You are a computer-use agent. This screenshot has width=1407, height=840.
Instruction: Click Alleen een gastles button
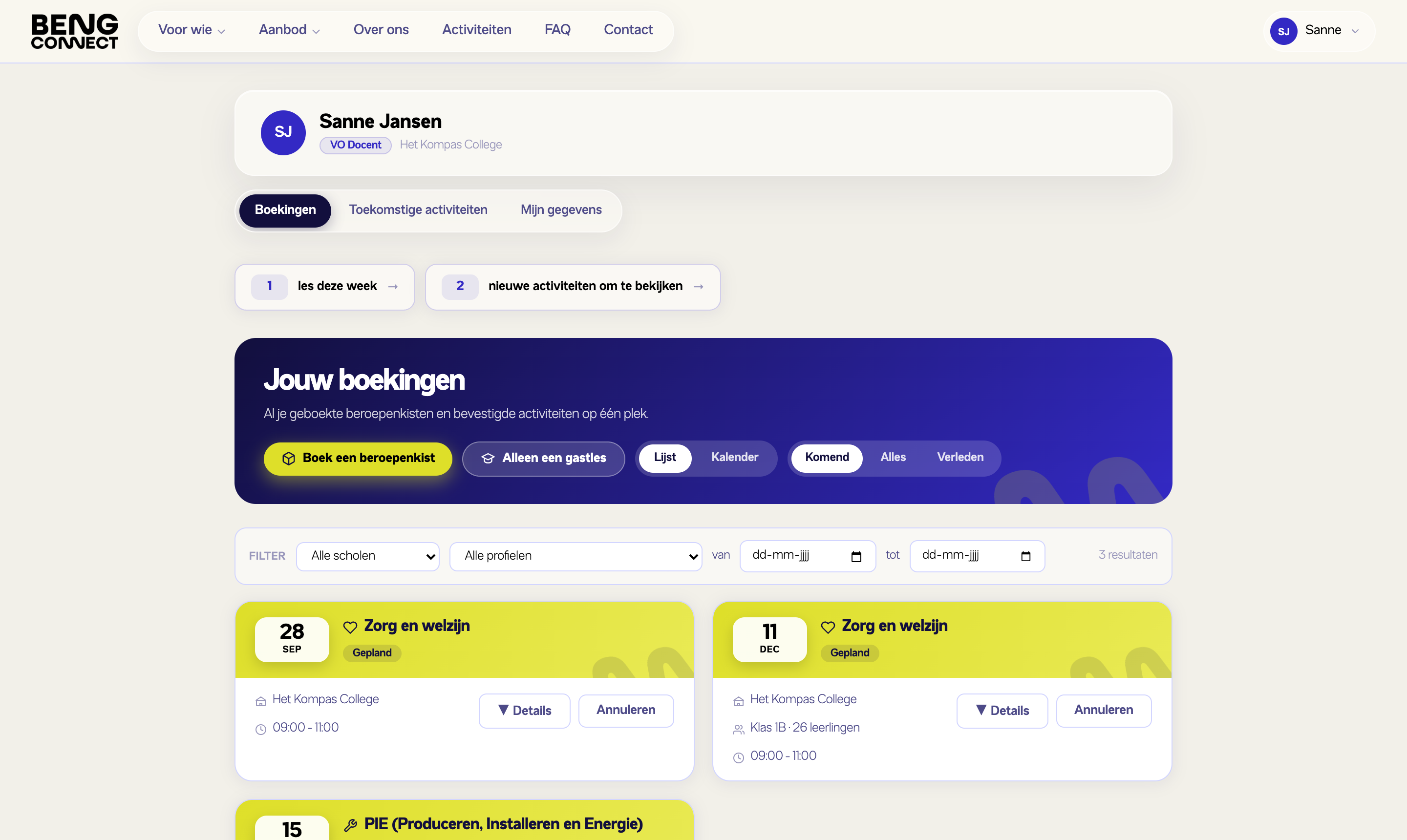pos(544,459)
